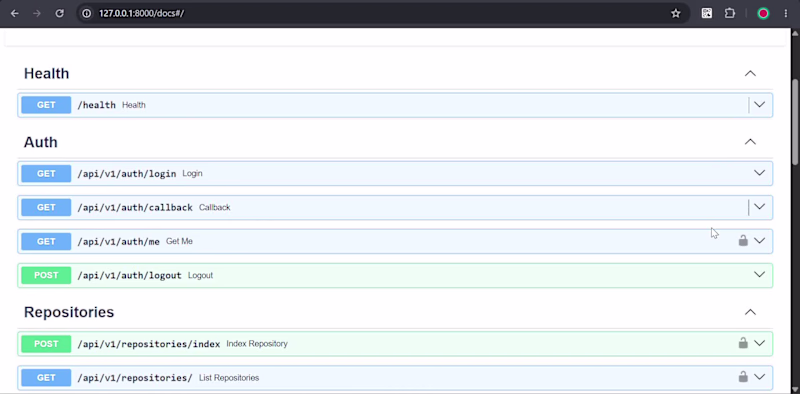Click the lock icon on repositories/index row

point(743,343)
